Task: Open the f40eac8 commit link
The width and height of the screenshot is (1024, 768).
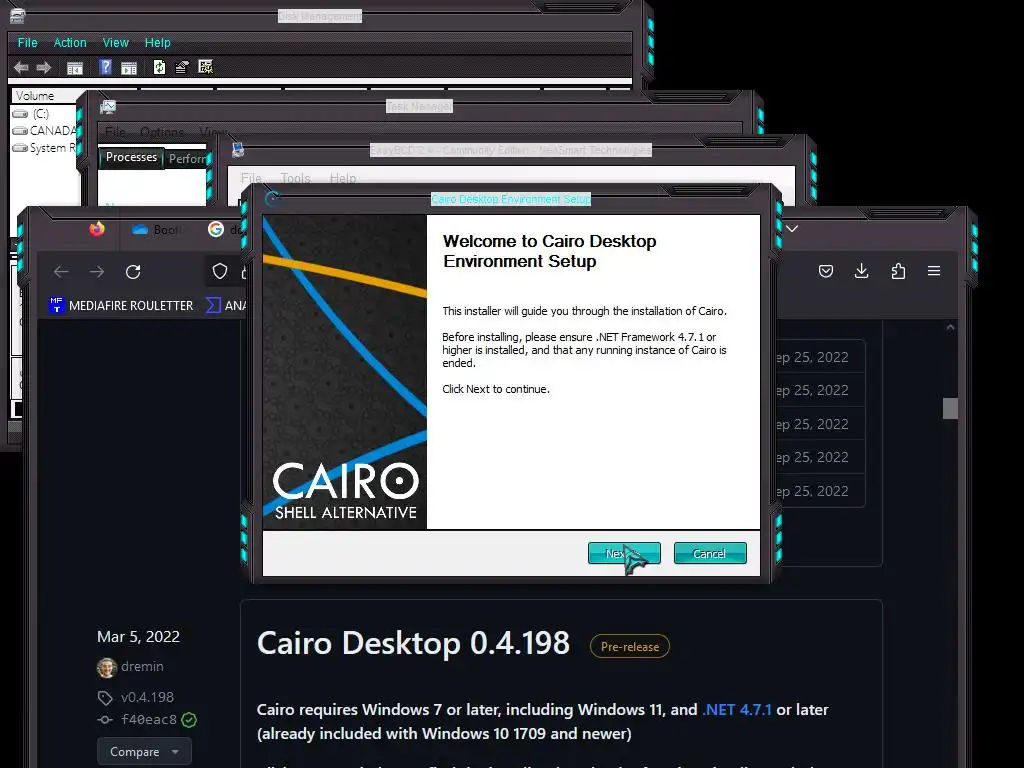Action: pos(148,720)
